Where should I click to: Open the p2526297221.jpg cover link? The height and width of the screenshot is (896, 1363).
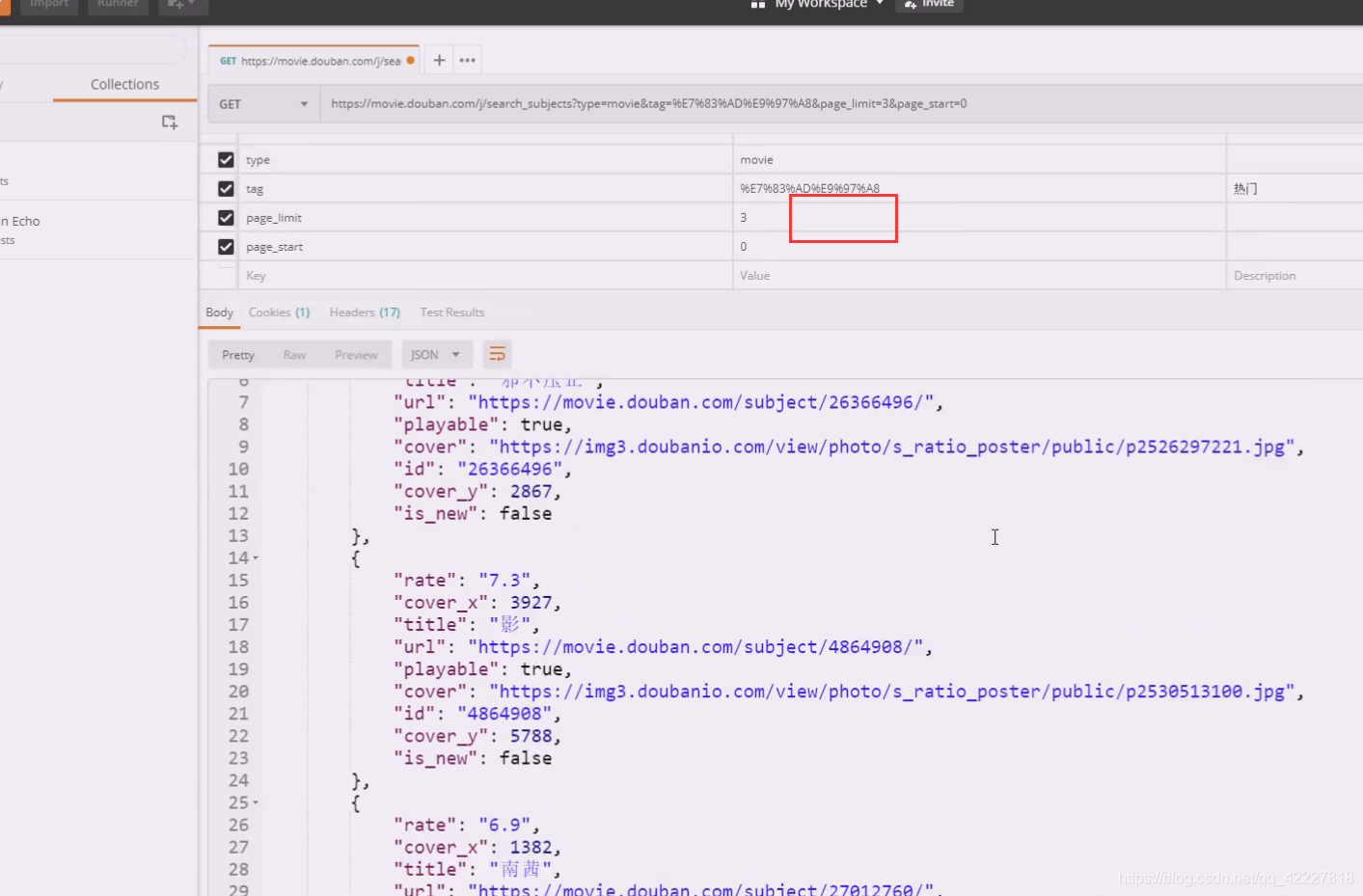[x=892, y=447]
